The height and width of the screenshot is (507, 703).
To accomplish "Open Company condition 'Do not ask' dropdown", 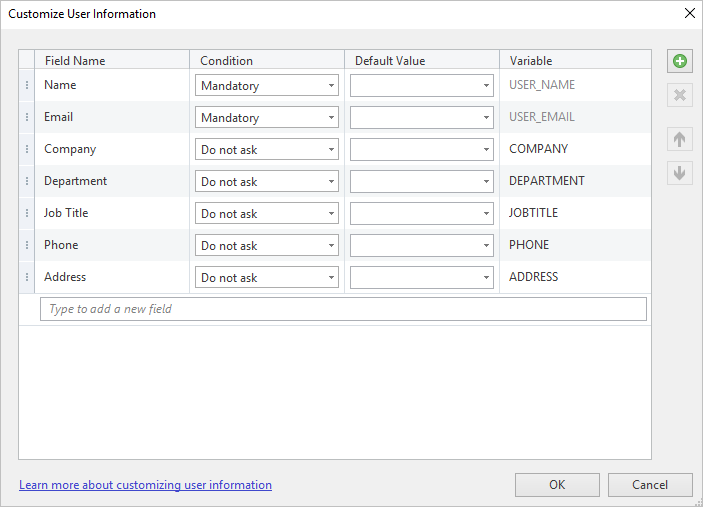I will pyautogui.click(x=267, y=149).
